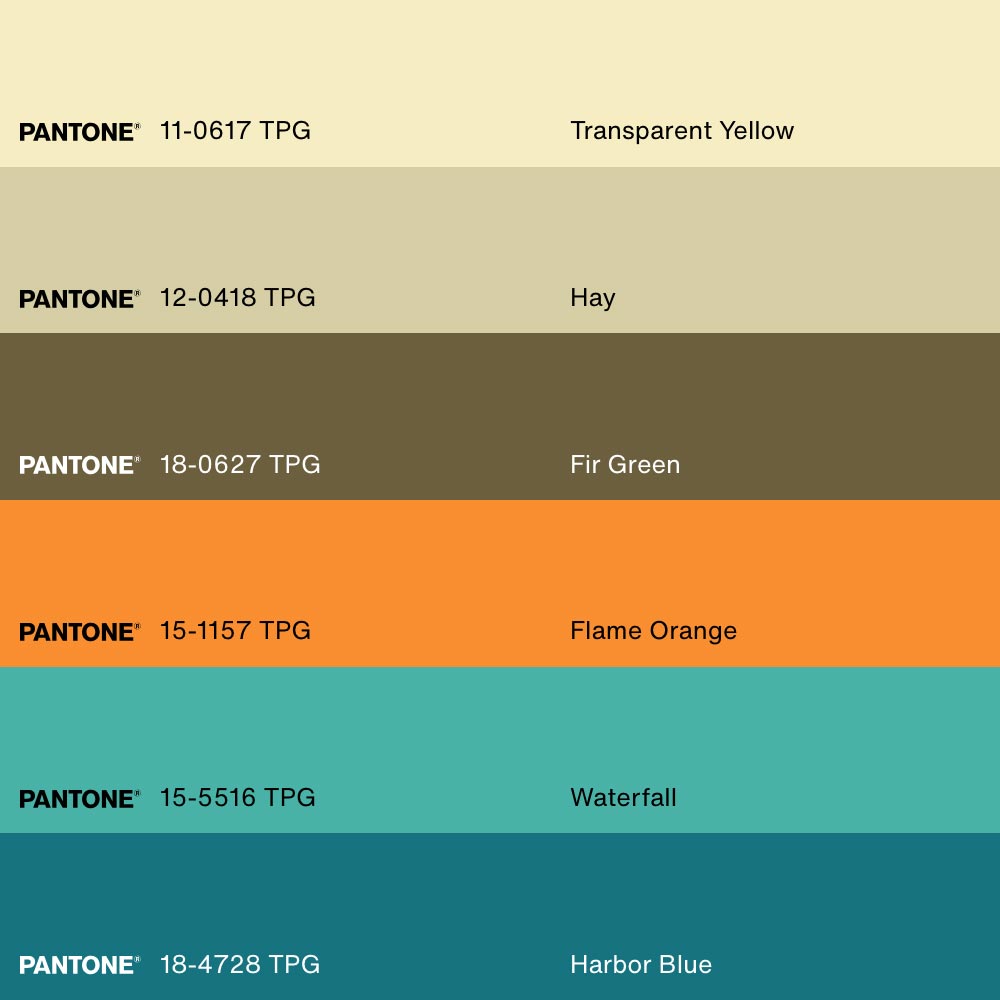Click the PANTONE logo beside 12-0418 TPG
1000x1000 pixels.
pos(79,299)
